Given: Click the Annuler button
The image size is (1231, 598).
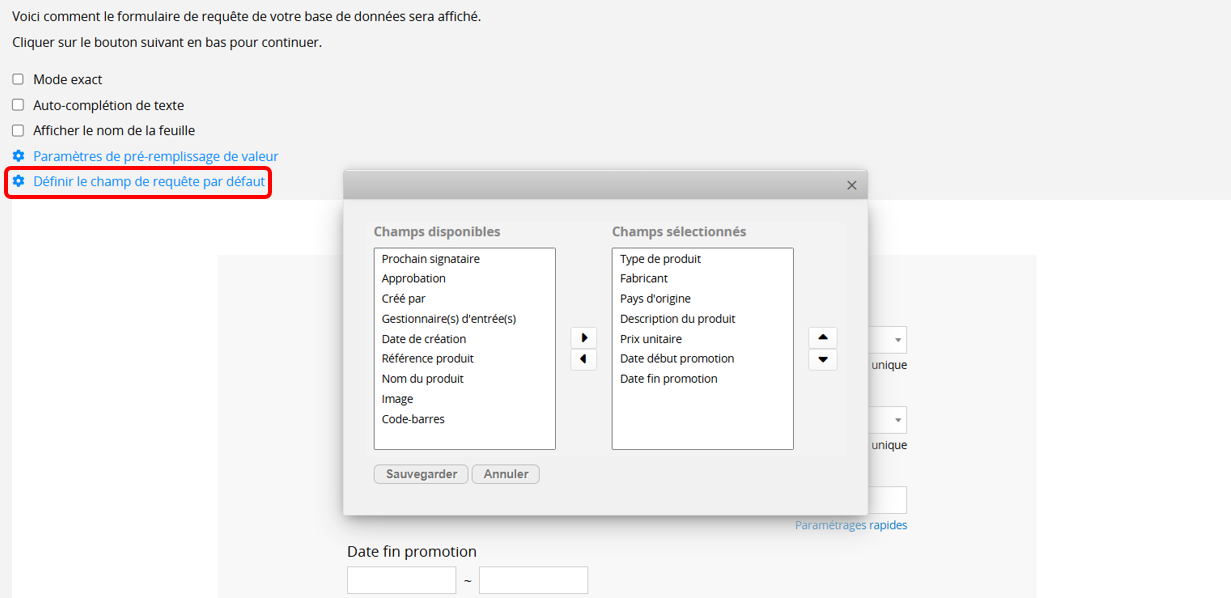Looking at the screenshot, I should (506, 474).
